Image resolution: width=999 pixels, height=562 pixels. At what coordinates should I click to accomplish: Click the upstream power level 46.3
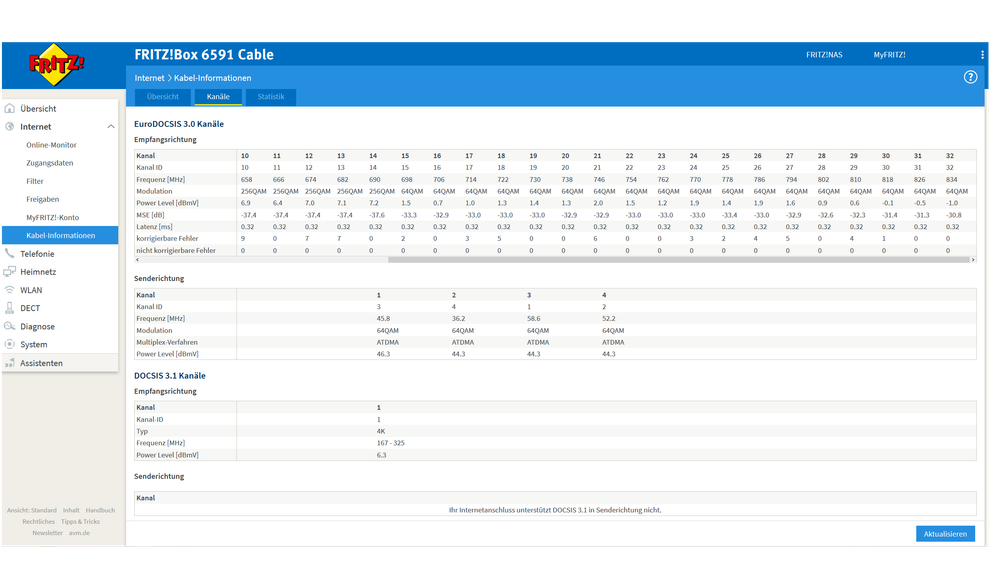coord(383,354)
